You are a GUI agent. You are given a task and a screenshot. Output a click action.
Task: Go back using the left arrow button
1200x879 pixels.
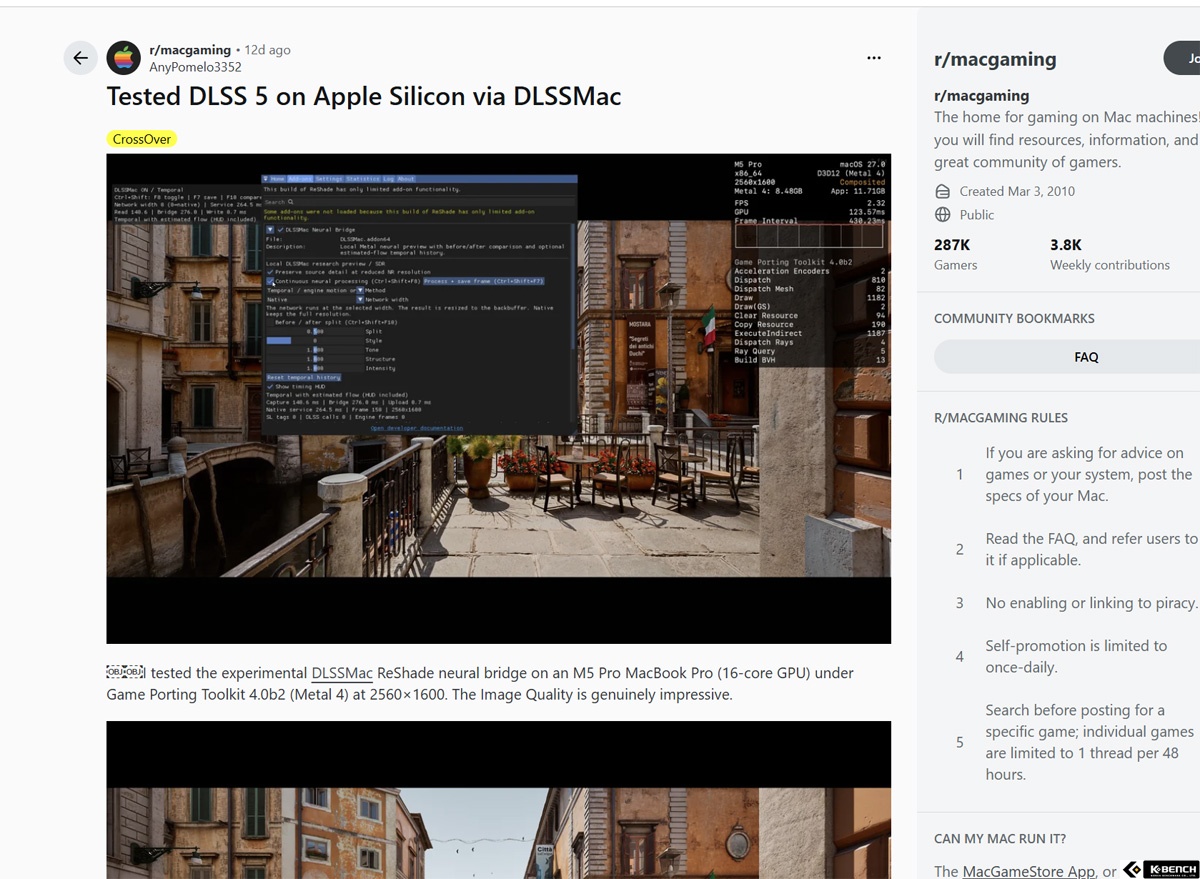81,58
